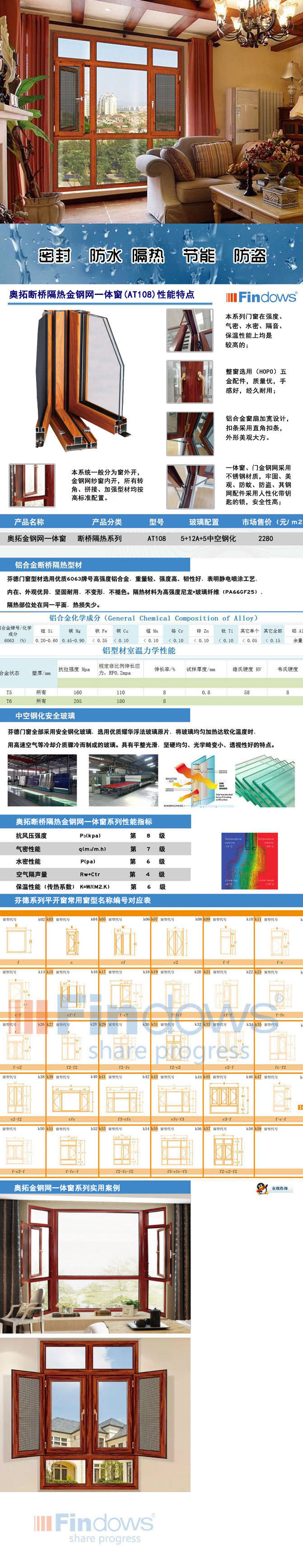This screenshot has height=1568, width=303.
Task: Select the window type diagram labeled f3-cfc-f3
Action: pos(177,1150)
